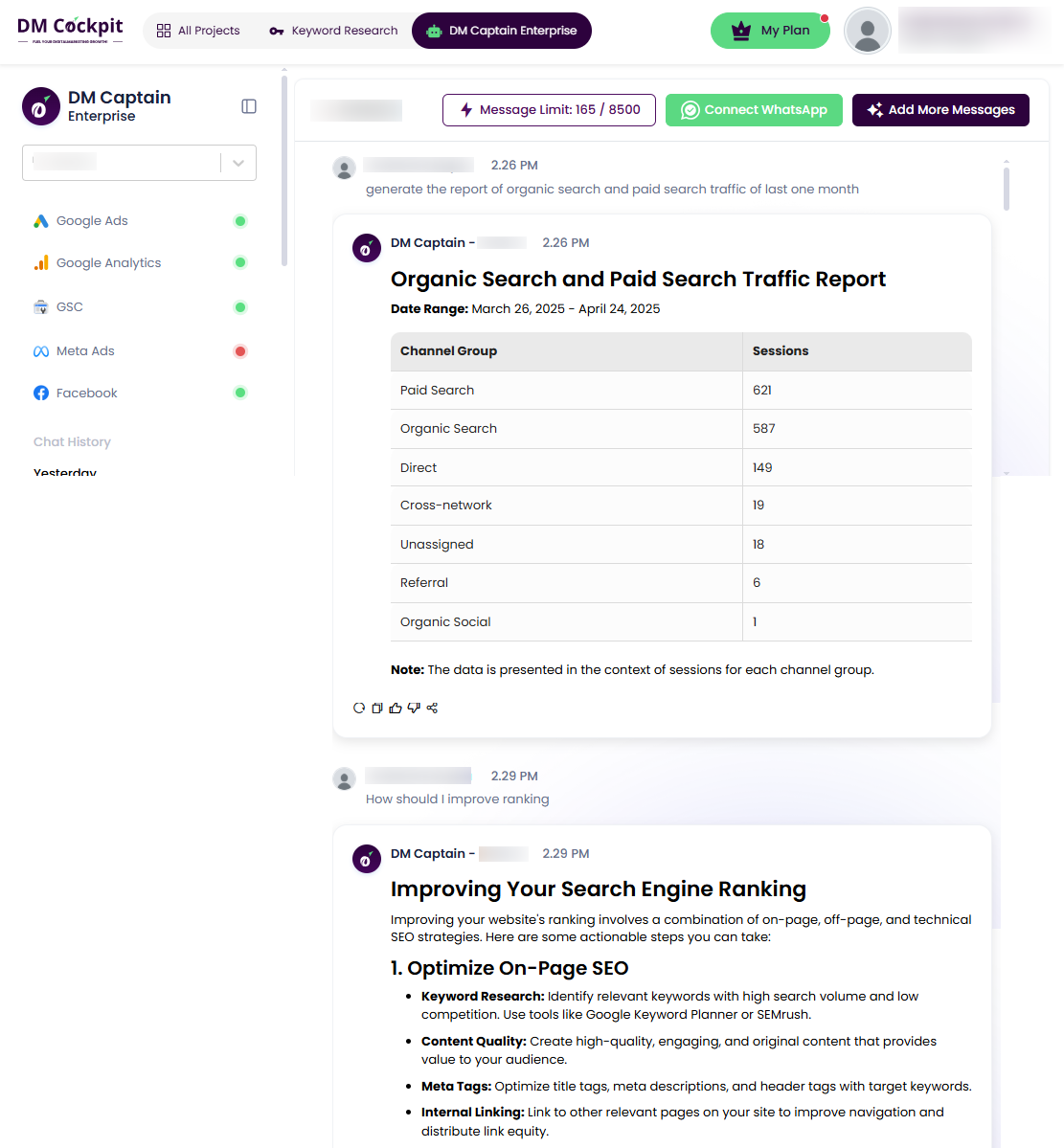Click the Chat History label
The height and width of the screenshot is (1148, 1064).
72,442
